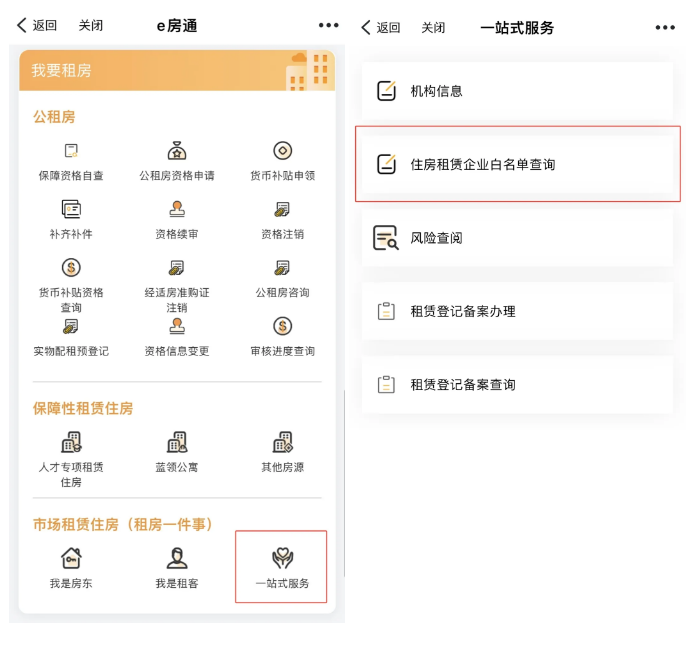700x653 pixels.
Task: Tap the 资格注销 icon
Action: (282, 210)
